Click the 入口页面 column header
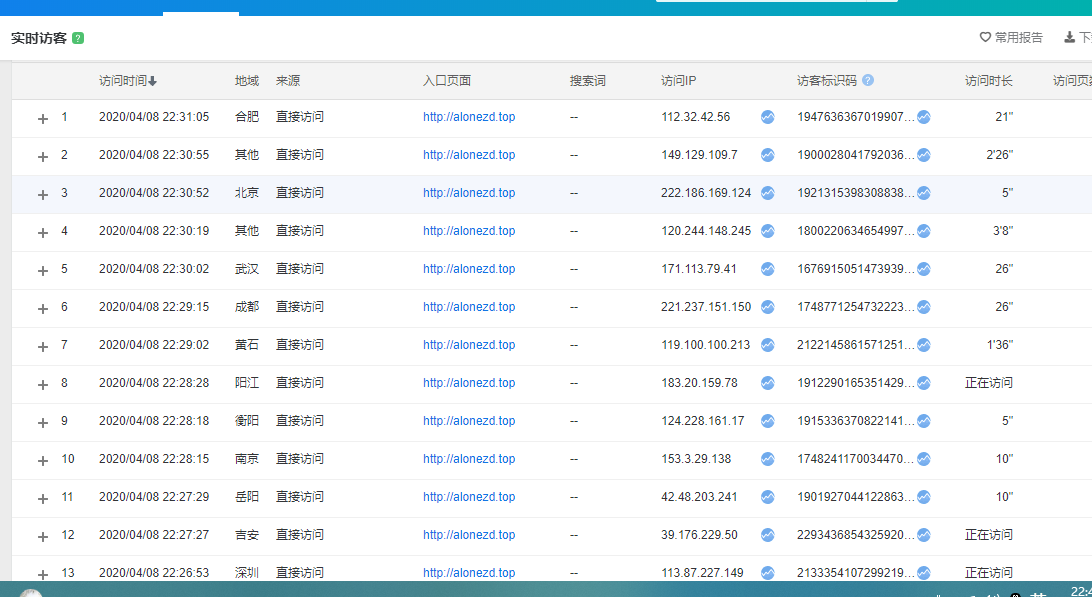The image size is (1092, 597). (447, 81)
